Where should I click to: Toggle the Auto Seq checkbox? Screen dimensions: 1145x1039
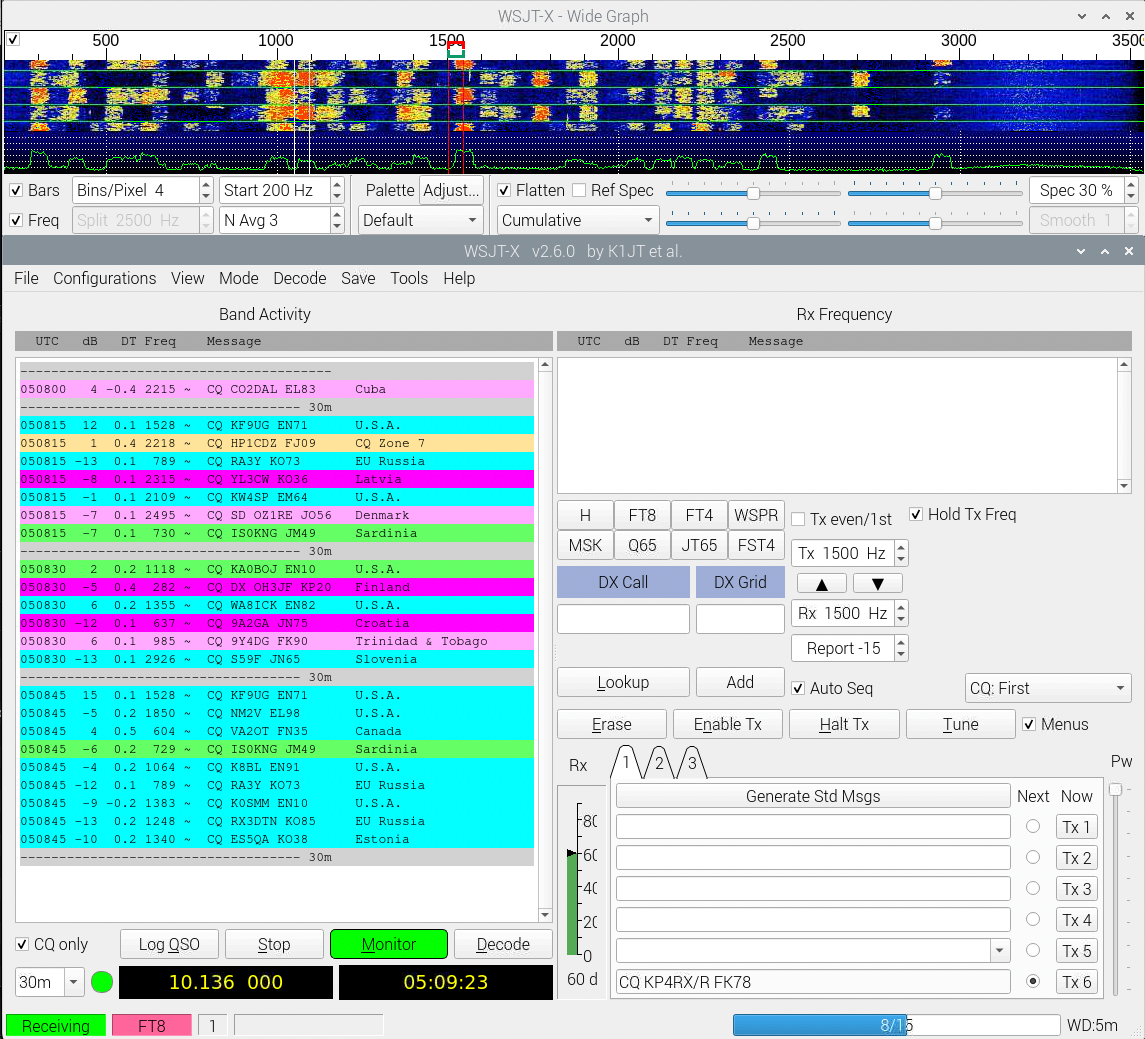coord(798,689)
